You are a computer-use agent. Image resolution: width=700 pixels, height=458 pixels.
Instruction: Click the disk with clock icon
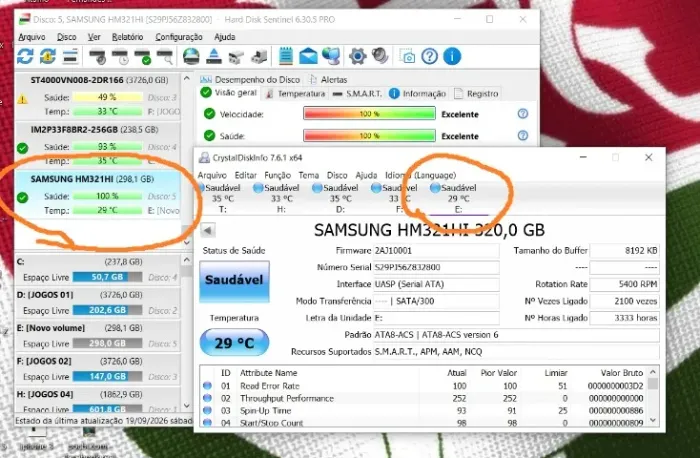coord(120,57)
